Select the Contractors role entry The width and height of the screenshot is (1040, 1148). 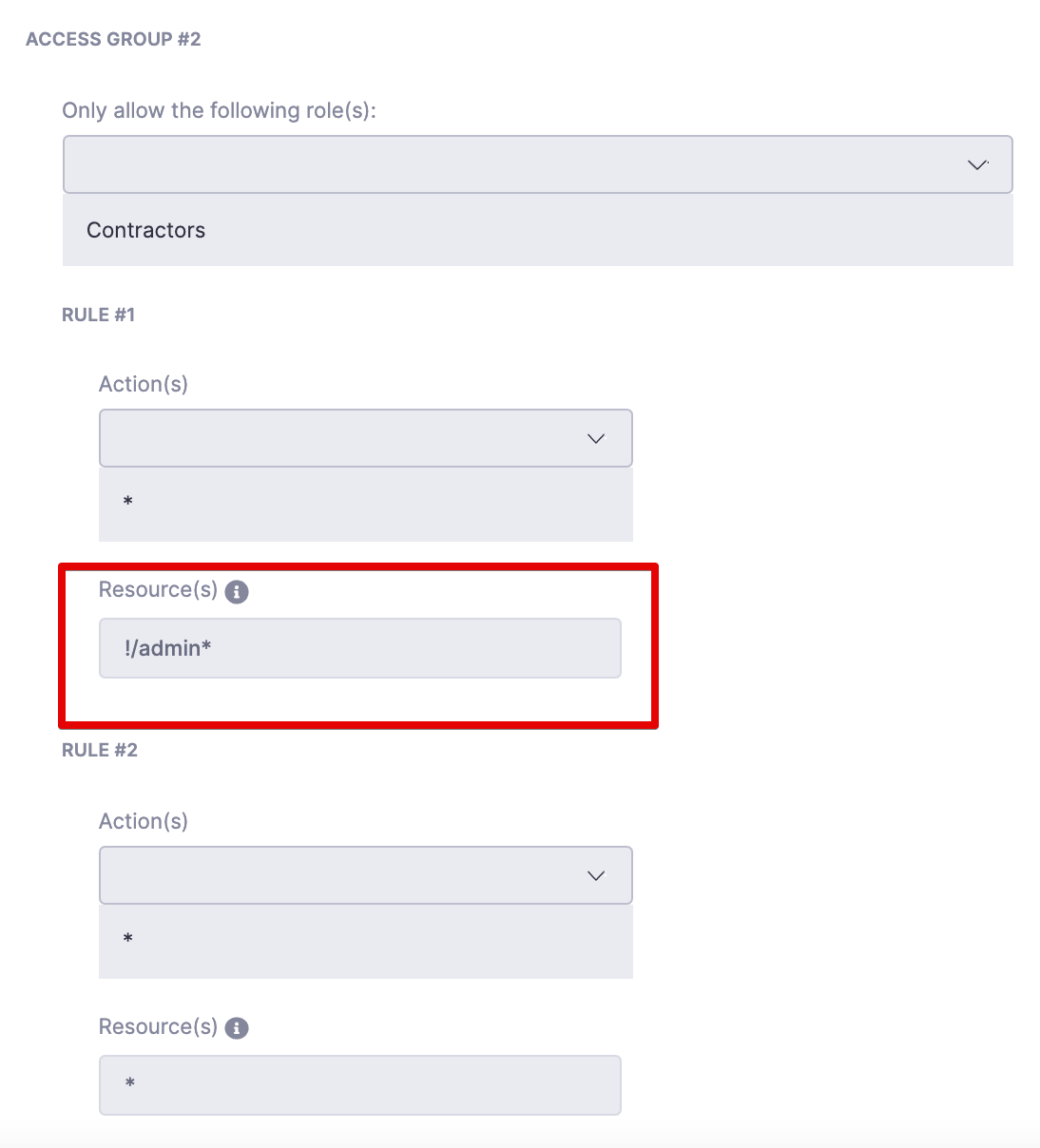[146, 230]
